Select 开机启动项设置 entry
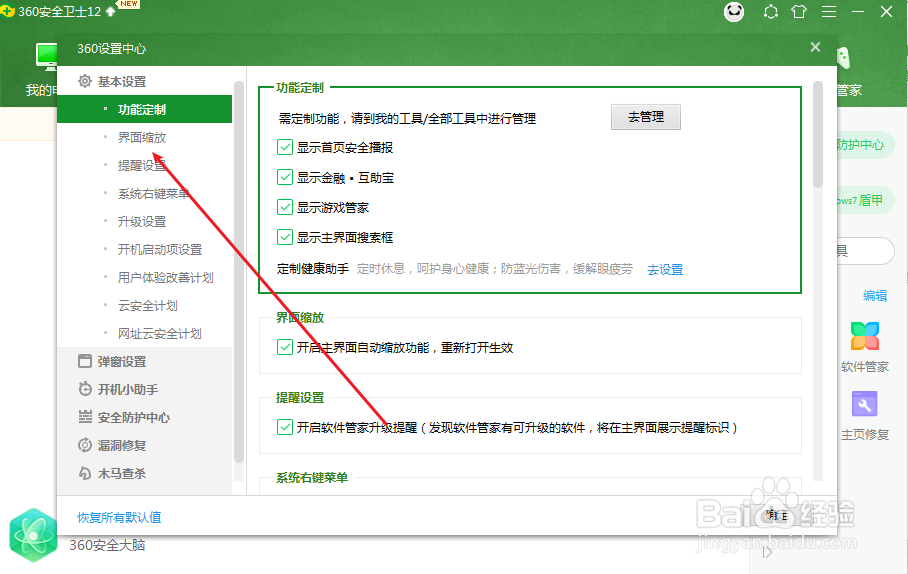Viewport: 908px width, 574px height. point(160,250)
